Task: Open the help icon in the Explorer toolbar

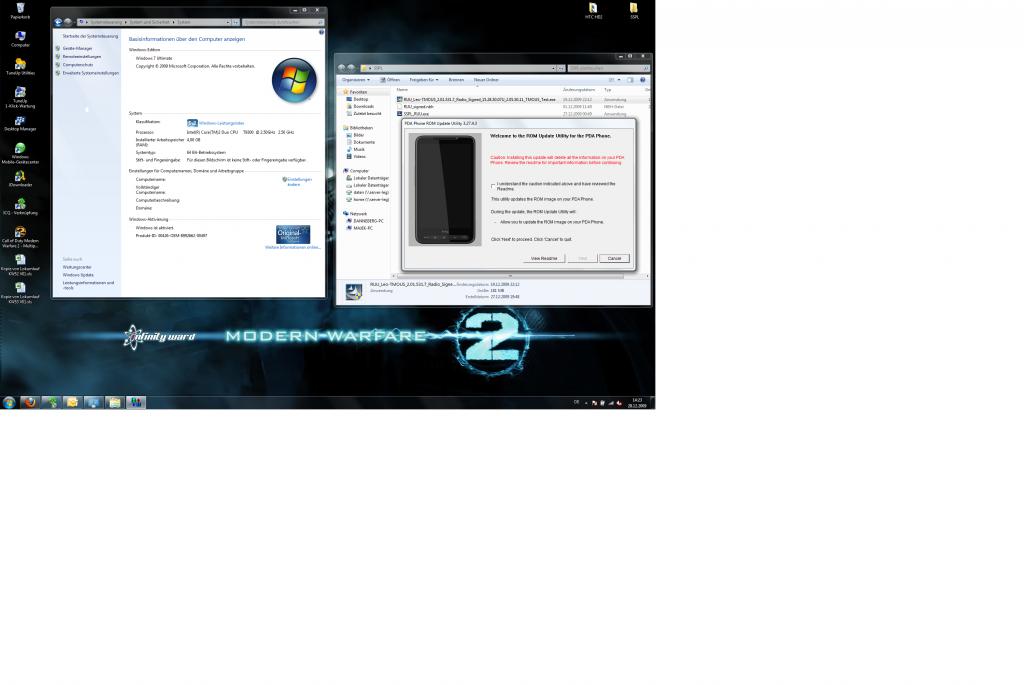Action: 643,80
